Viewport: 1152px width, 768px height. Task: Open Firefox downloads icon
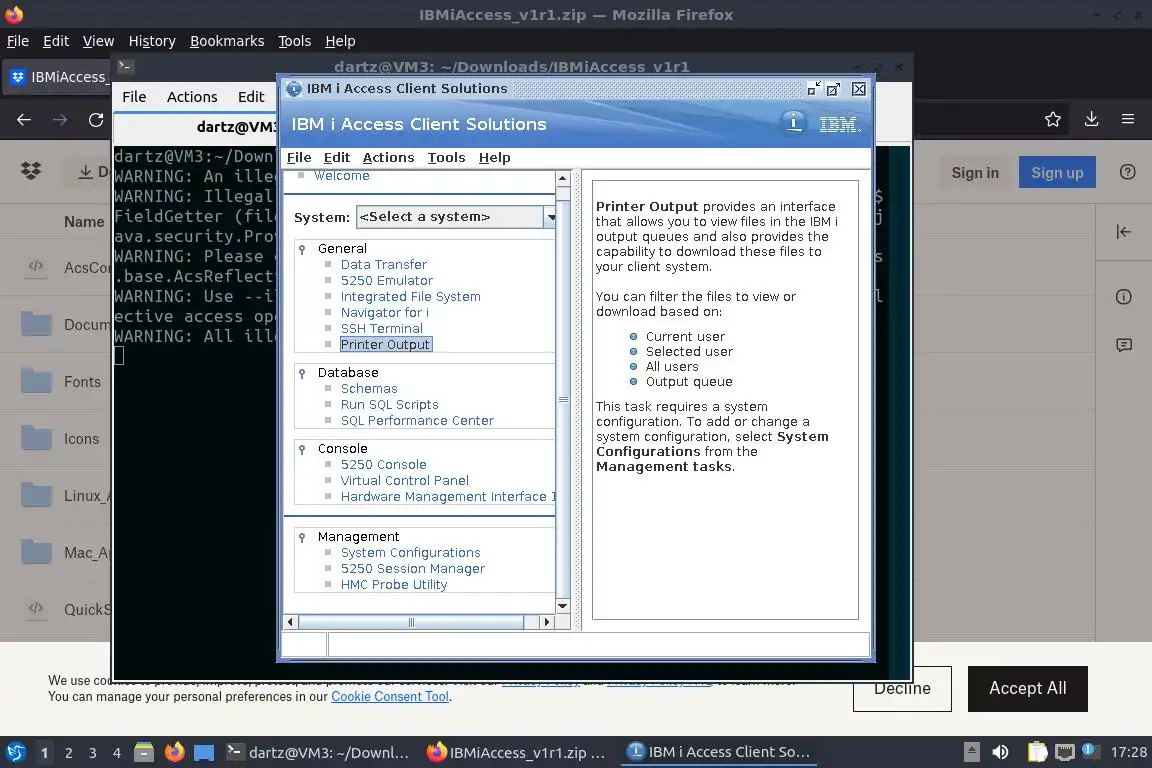pyautogui.click(x=1091, y=119)
